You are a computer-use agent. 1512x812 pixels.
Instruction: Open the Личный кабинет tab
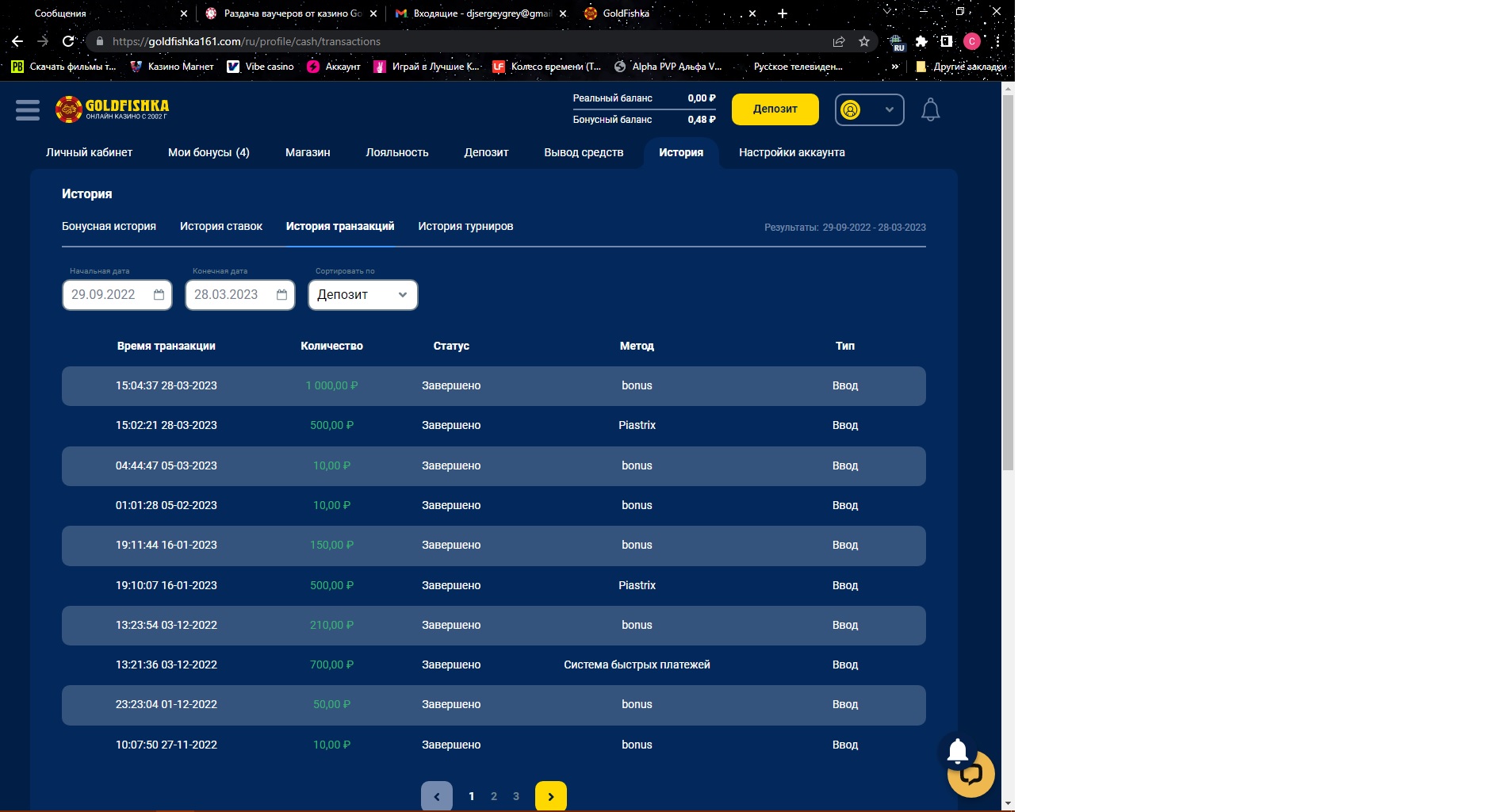(90, 152)
